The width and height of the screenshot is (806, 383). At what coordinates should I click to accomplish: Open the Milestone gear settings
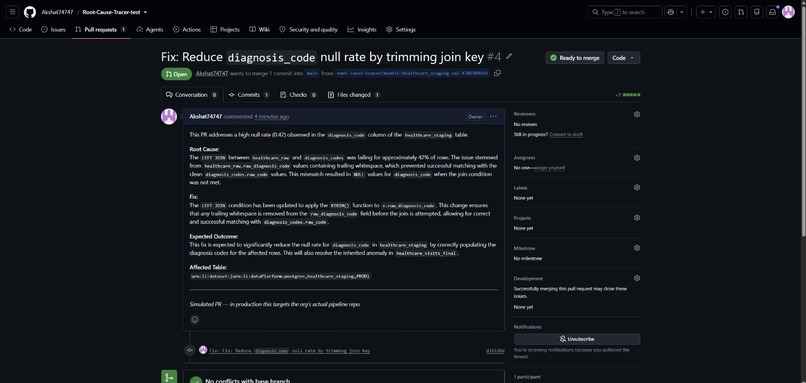637,248
